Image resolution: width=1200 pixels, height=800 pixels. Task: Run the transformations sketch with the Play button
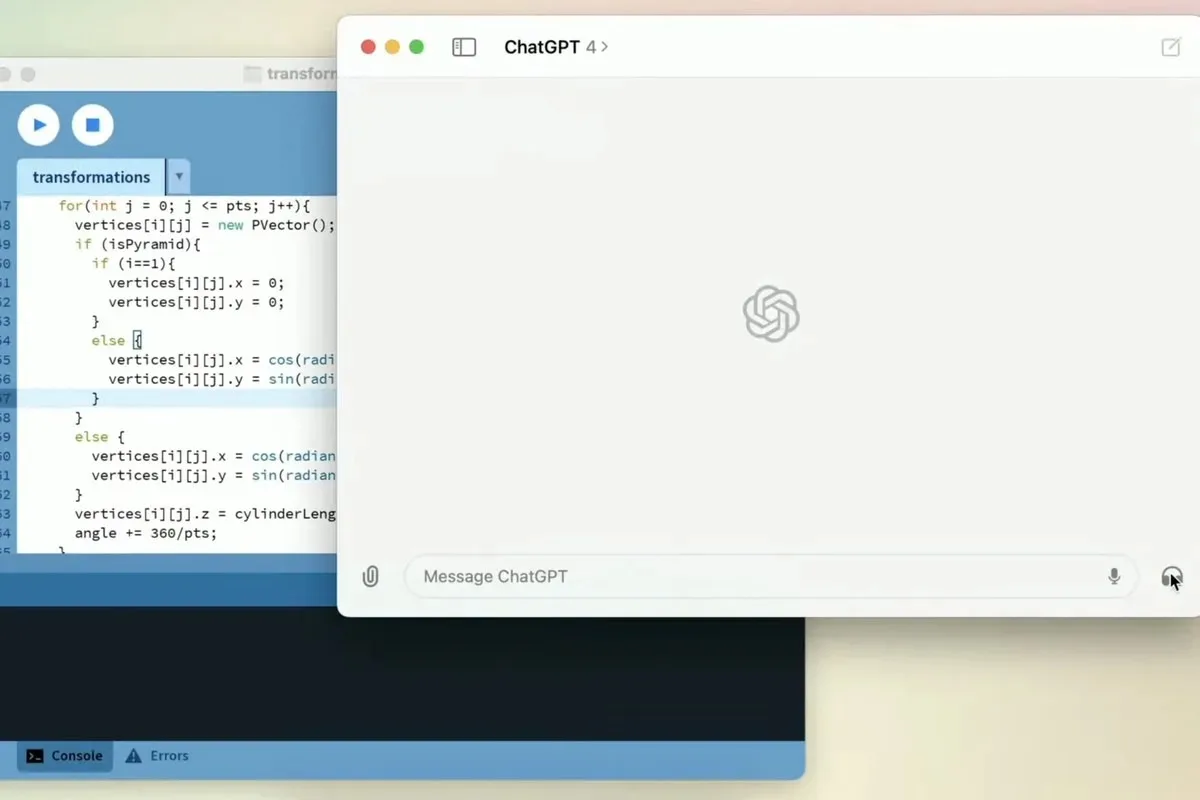point(38,124)
